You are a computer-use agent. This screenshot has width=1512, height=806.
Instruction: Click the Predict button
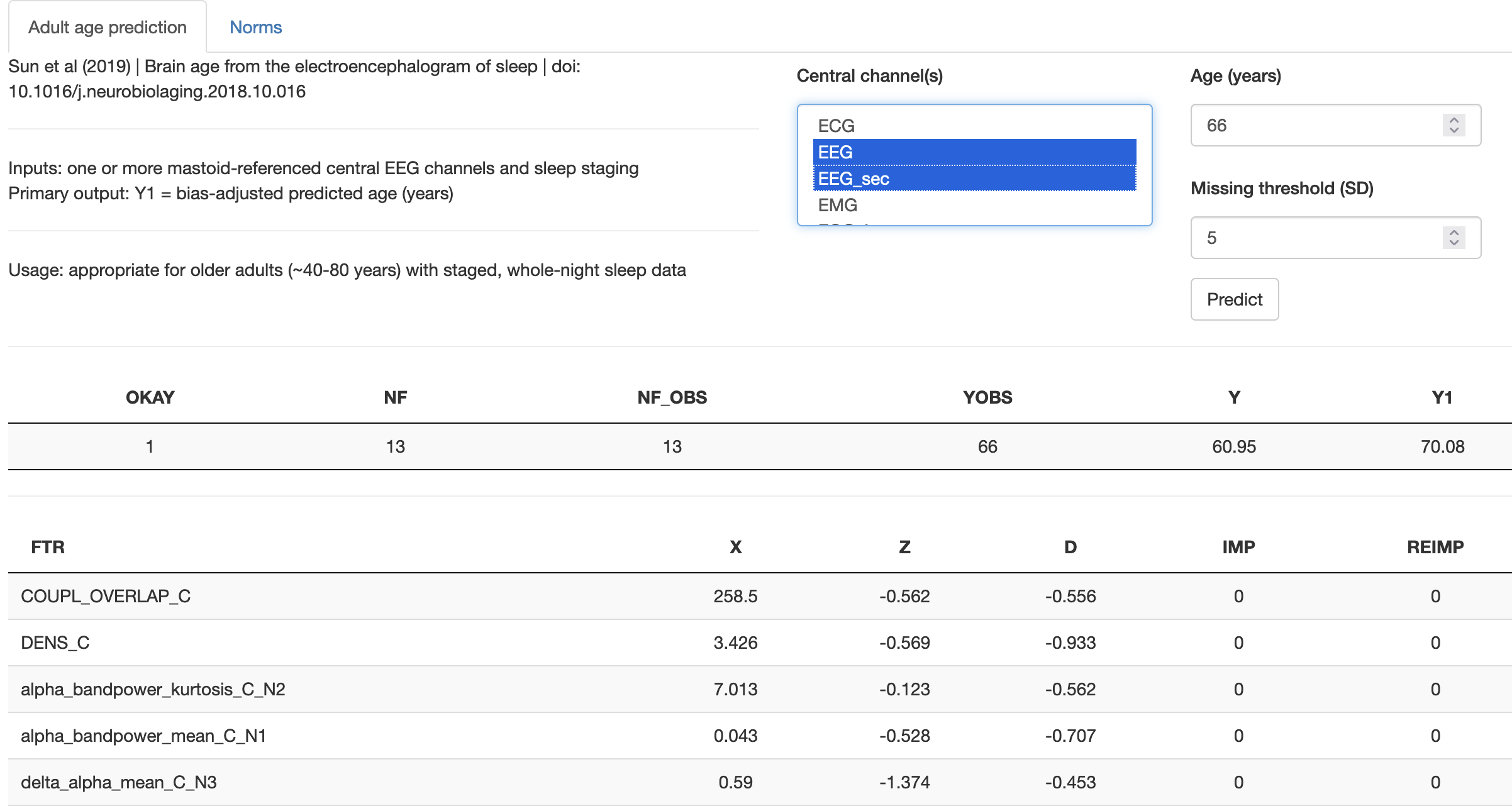[1234, 299]
